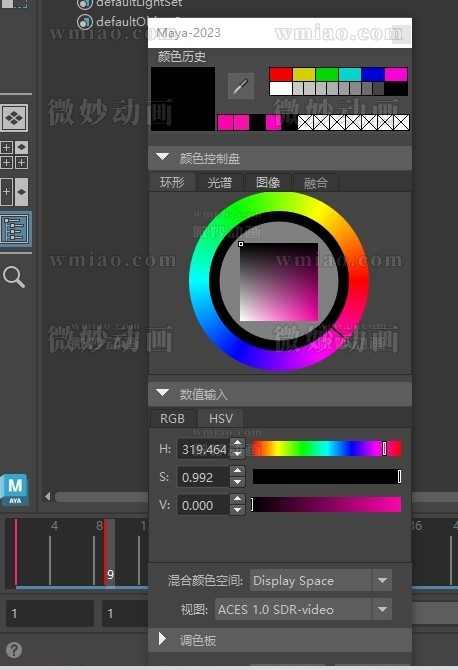458x670 pixels.
Task: Choose the blue preset swatch
Action: 373,74
